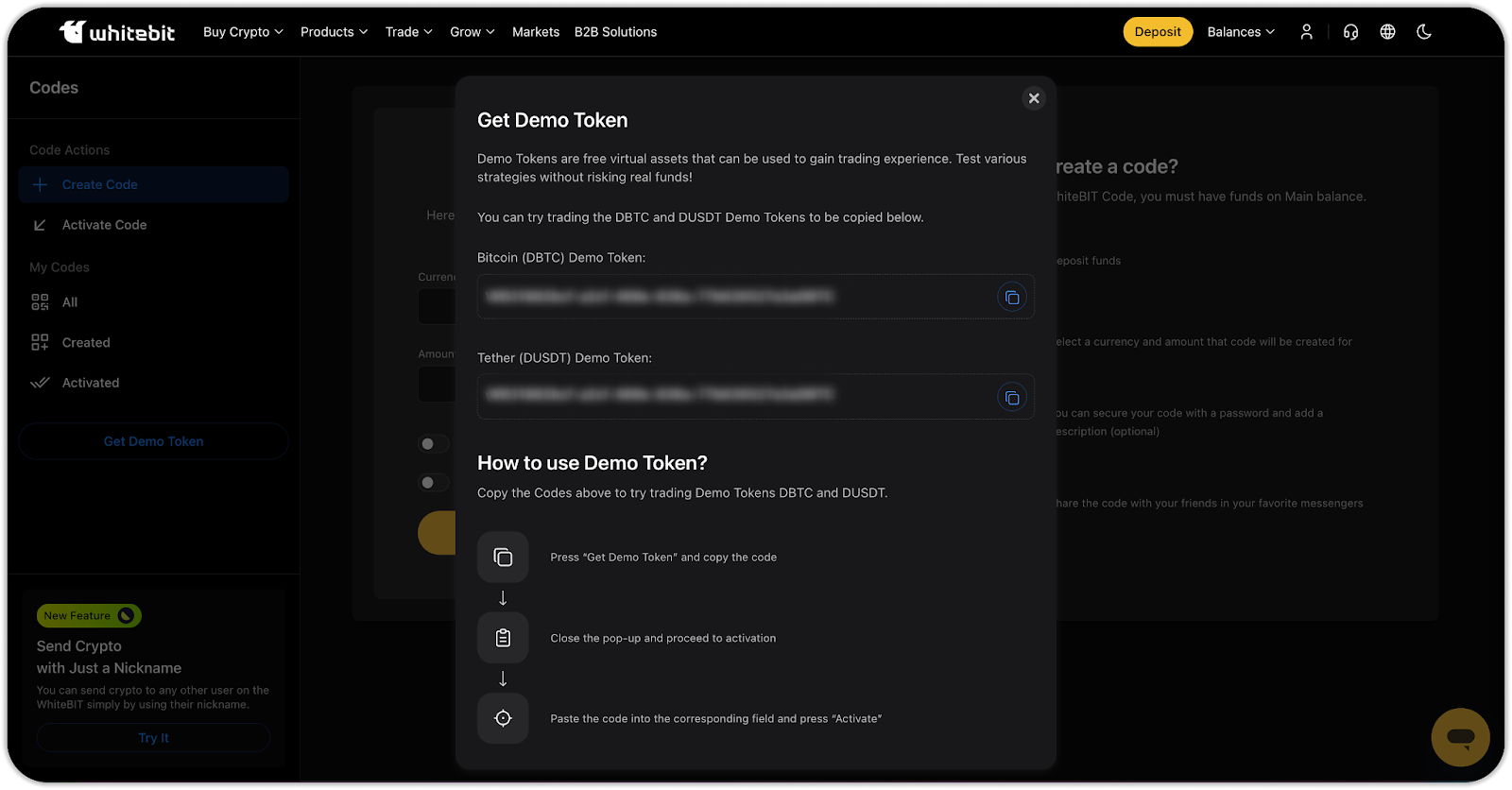Go to B2B Solutions
Image resolution: width=1512 pixels, height=790 pixels.
(x=615, y=32)
